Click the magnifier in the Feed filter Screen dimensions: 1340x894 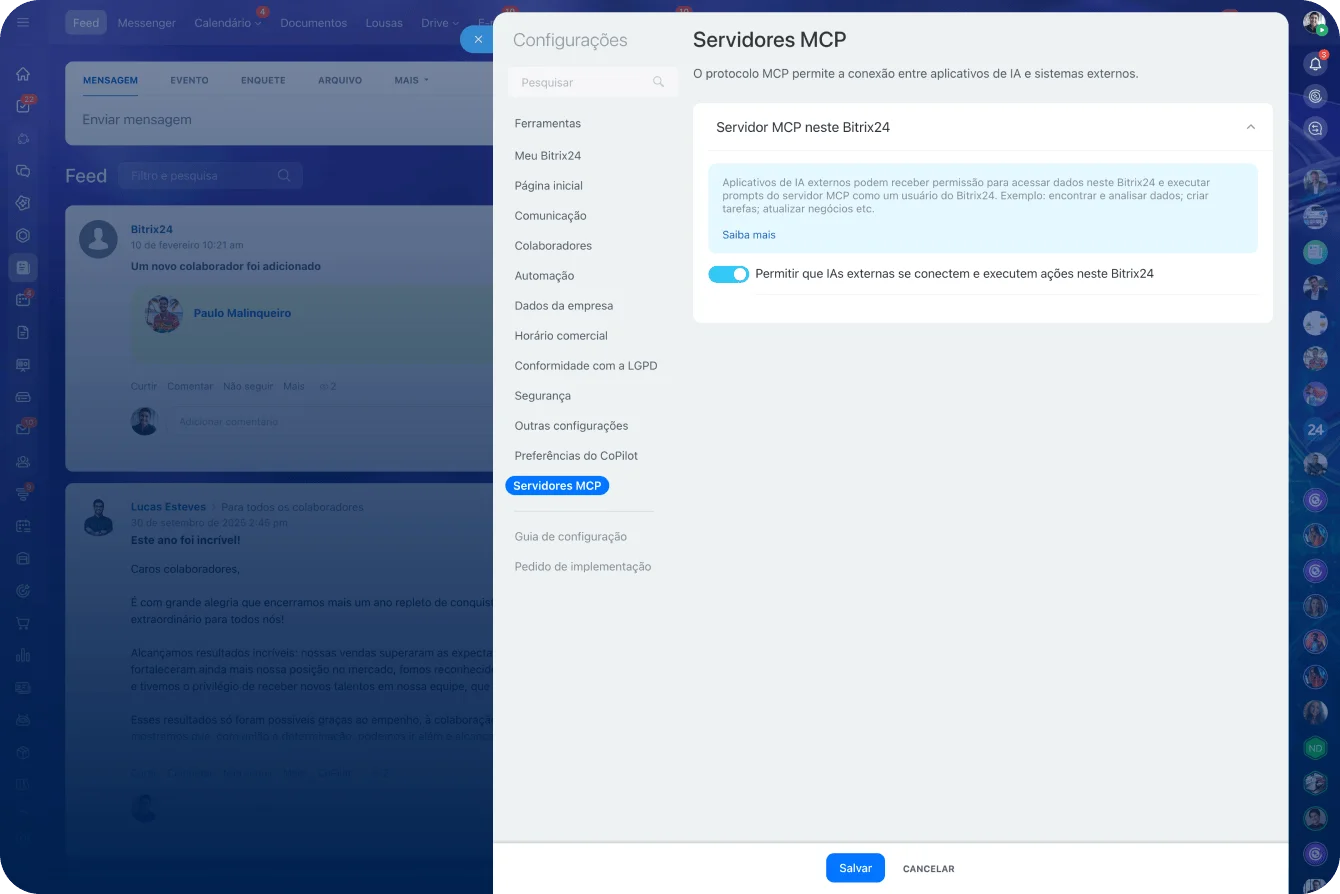284,176
